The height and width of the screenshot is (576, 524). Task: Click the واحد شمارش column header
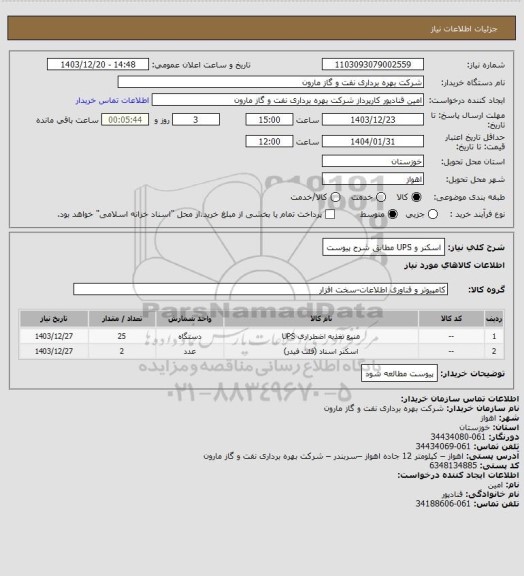[x=190, y=319]
